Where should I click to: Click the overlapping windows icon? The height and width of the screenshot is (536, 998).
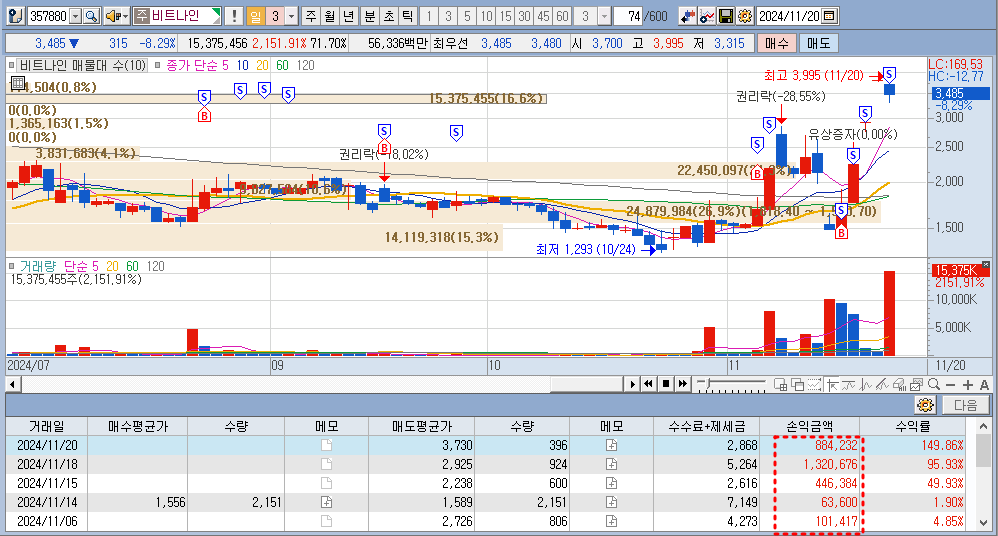click(797, 384)
